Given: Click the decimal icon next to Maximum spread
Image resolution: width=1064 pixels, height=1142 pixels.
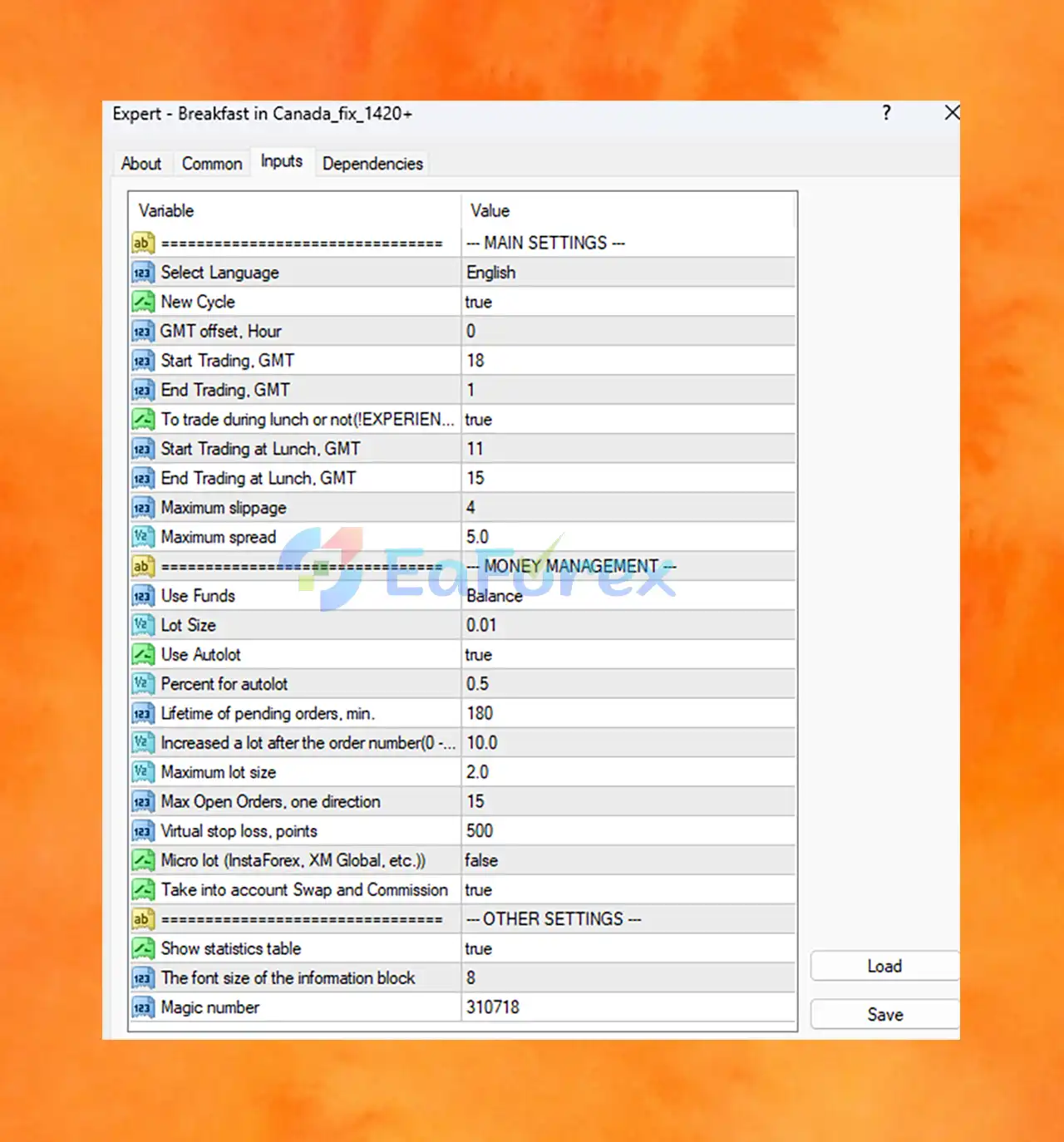Looking at the screenshot, I should pos(143,537).
